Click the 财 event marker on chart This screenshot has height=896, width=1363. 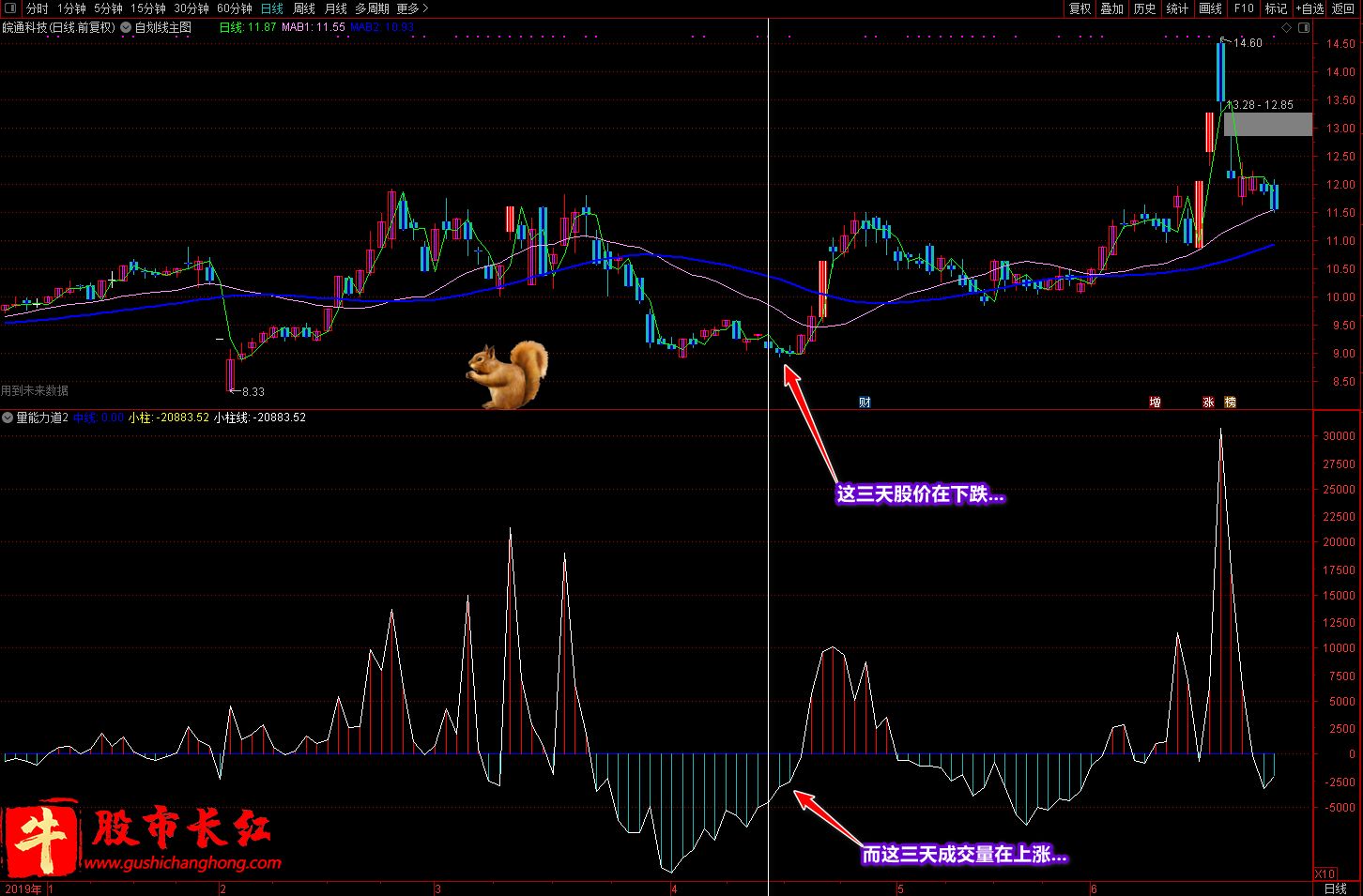(865, 402)
